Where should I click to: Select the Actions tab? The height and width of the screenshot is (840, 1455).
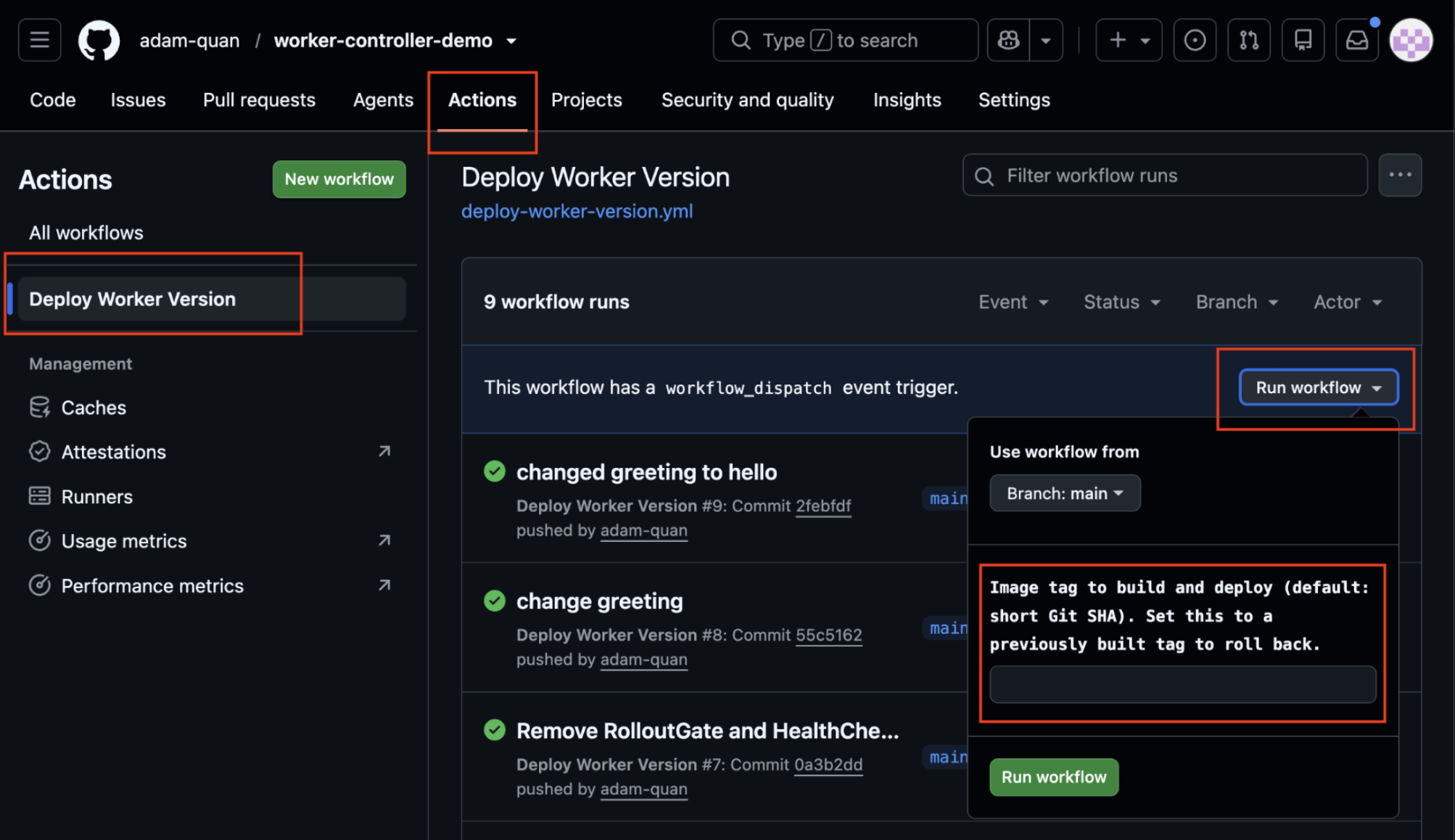[482, 99]
